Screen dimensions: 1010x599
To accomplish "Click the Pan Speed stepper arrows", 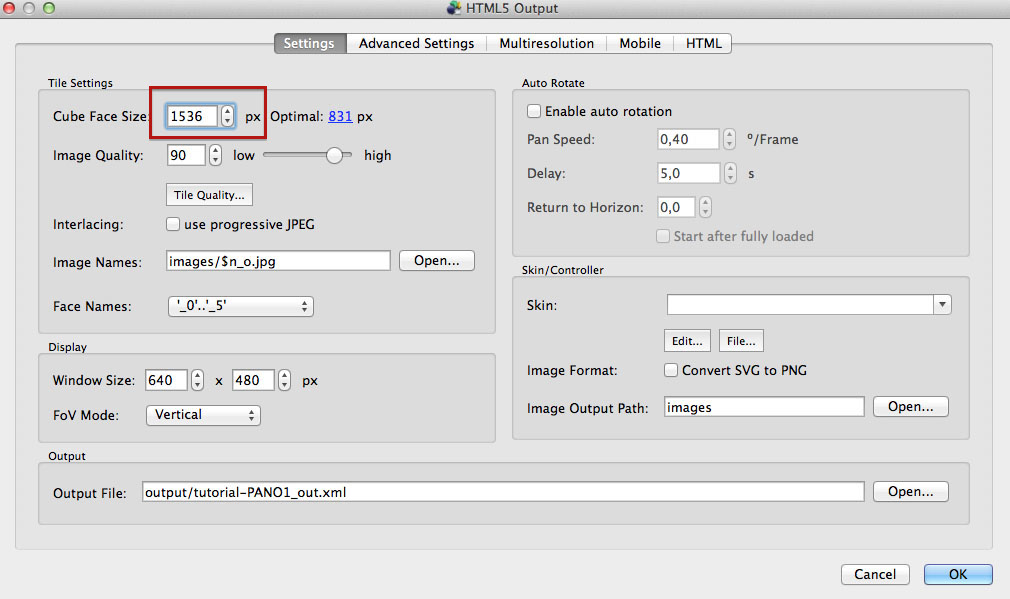I will pyautogui.click(x=729, y=139).
